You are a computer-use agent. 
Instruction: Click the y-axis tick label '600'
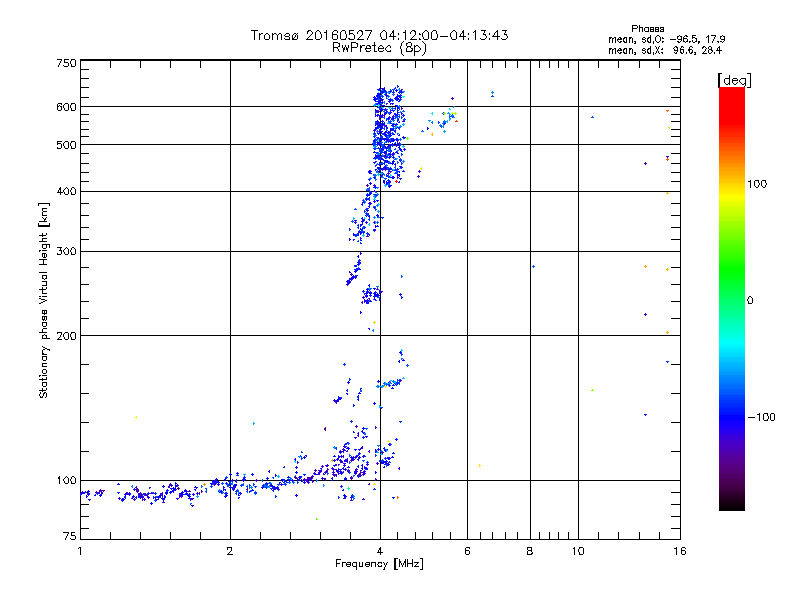pos(66,107)
